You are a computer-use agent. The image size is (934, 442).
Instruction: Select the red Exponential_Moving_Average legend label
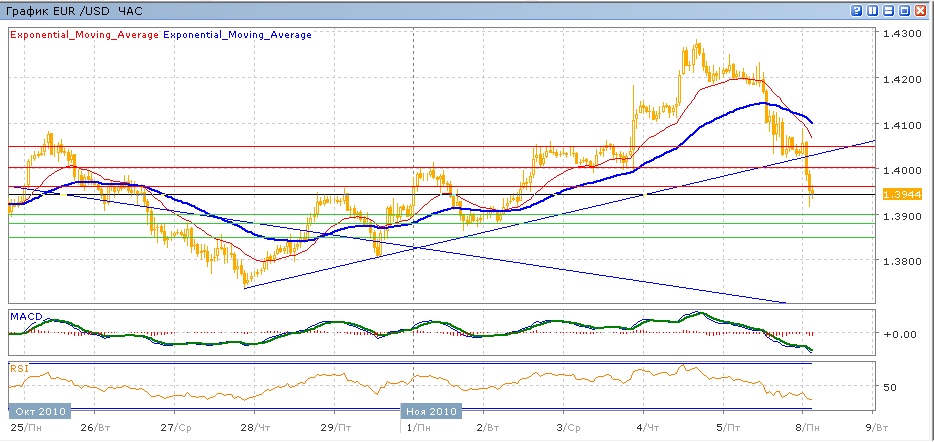84,35
